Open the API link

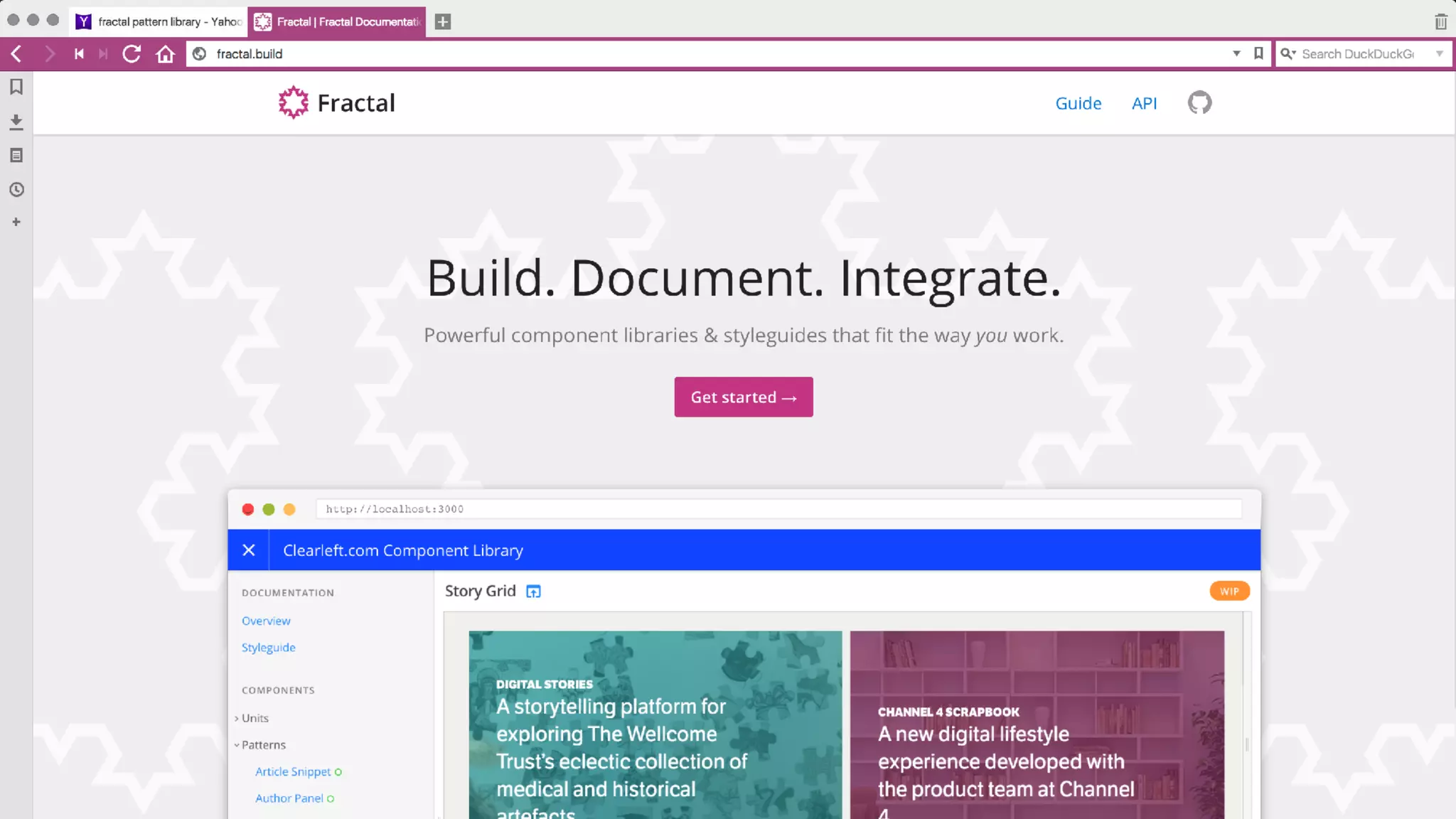(1144, 103)
